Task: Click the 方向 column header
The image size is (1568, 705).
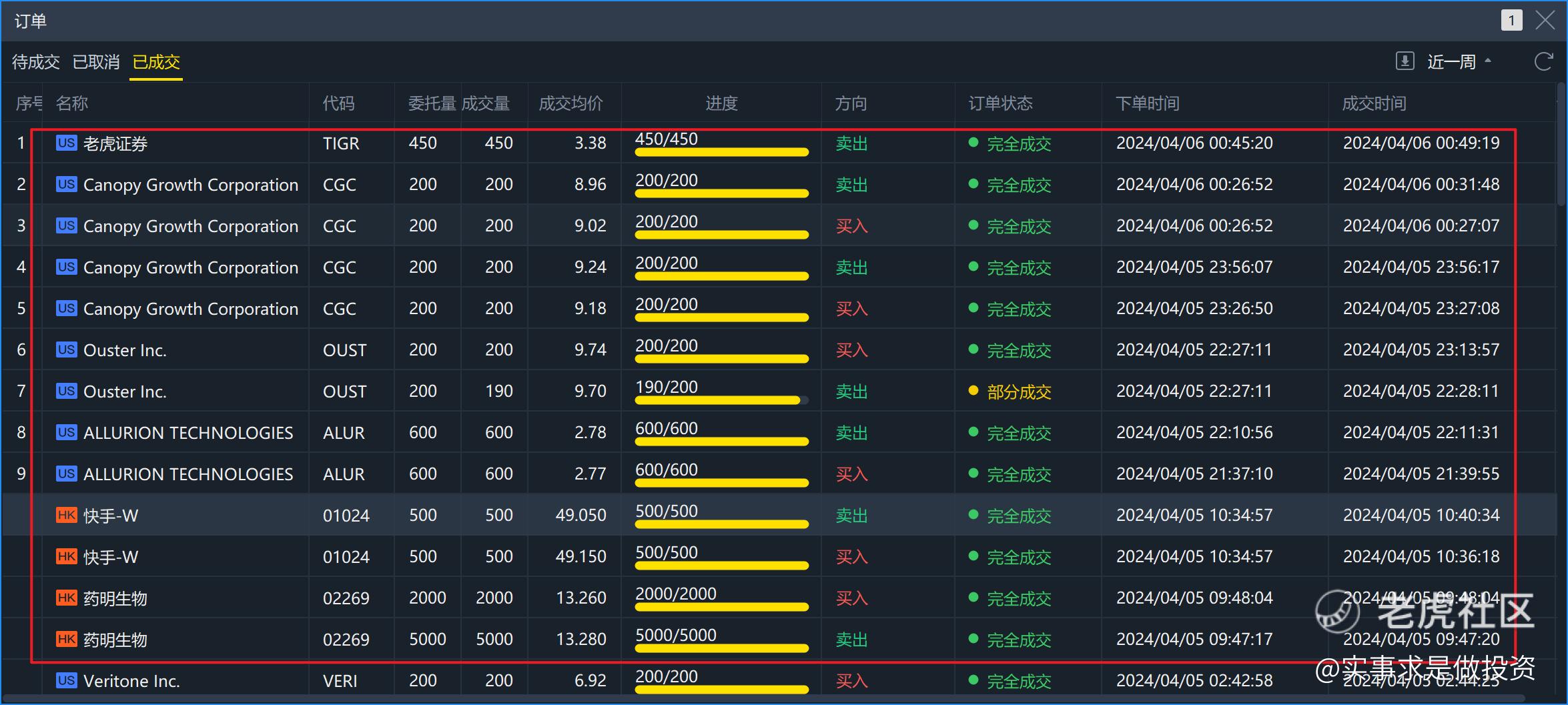Action: [x=851, y=103]
